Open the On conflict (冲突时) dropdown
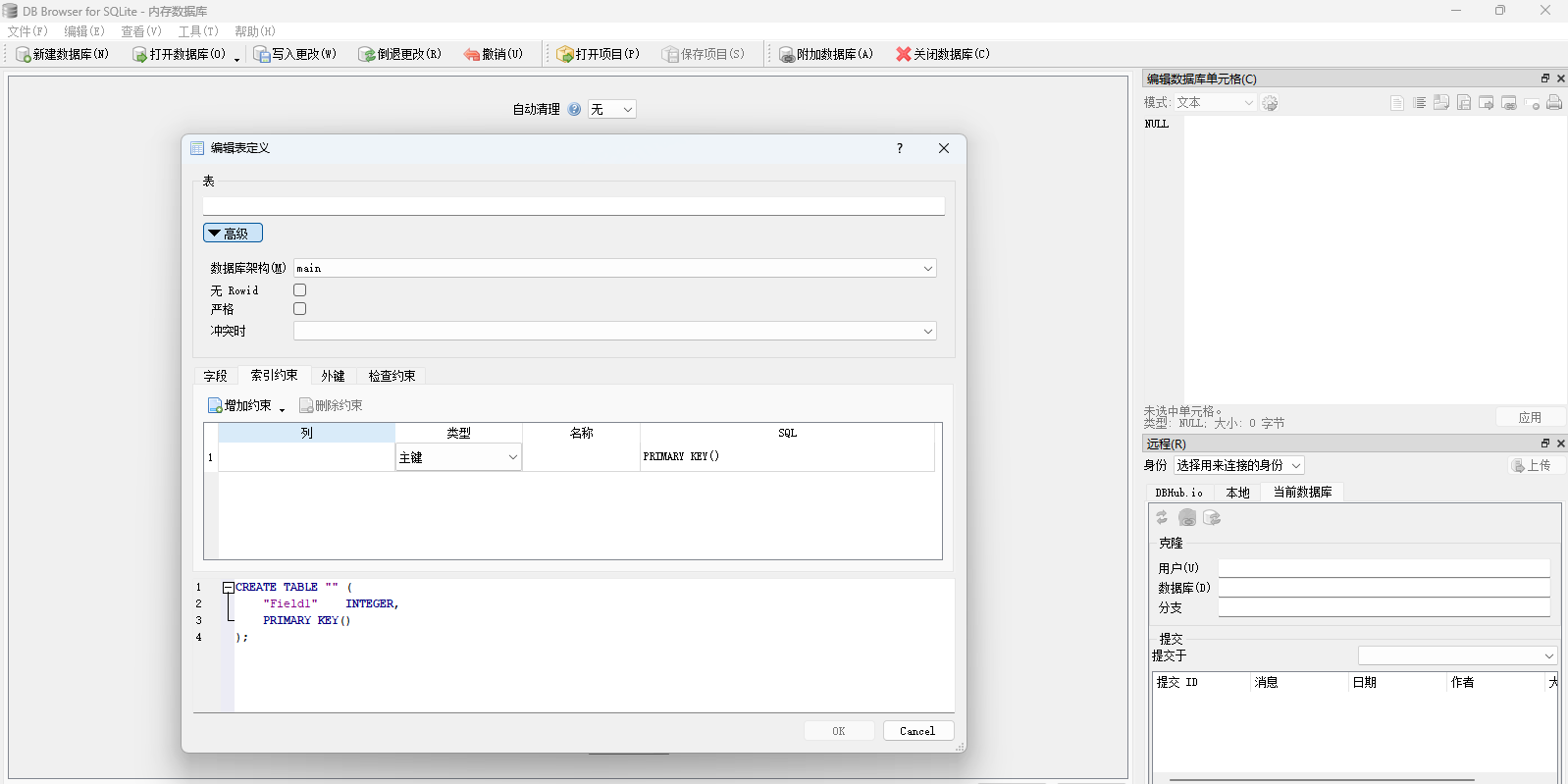This screenshot has height=784, width=1568. (615, 332)
